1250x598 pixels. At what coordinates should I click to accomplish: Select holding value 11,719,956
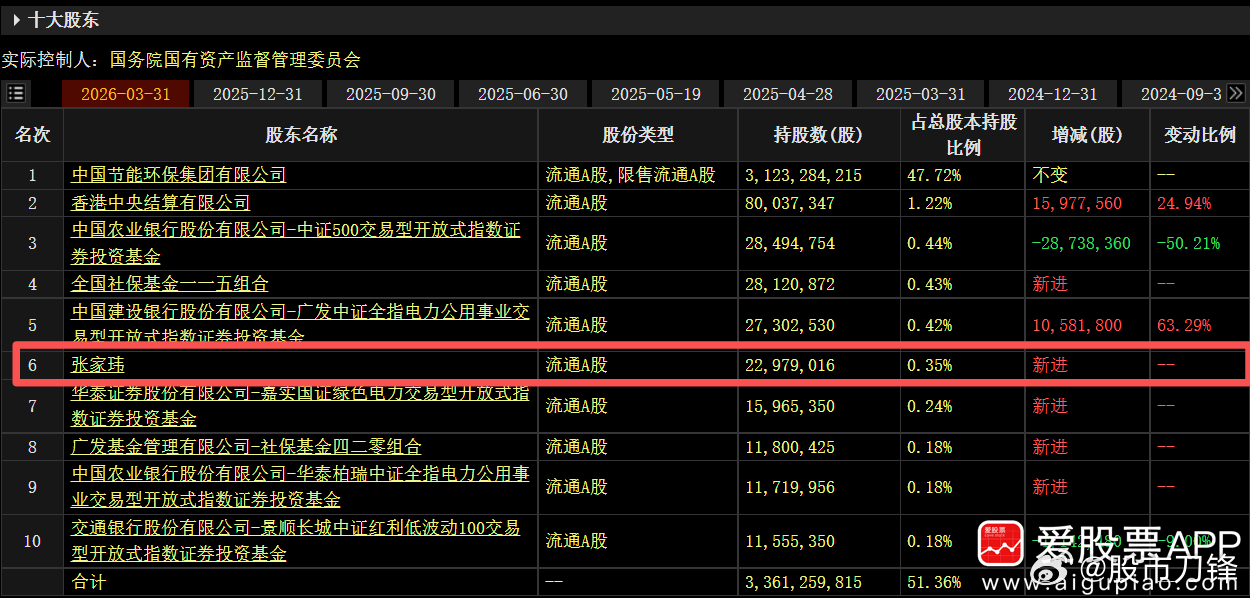click(x=789, y=487)
